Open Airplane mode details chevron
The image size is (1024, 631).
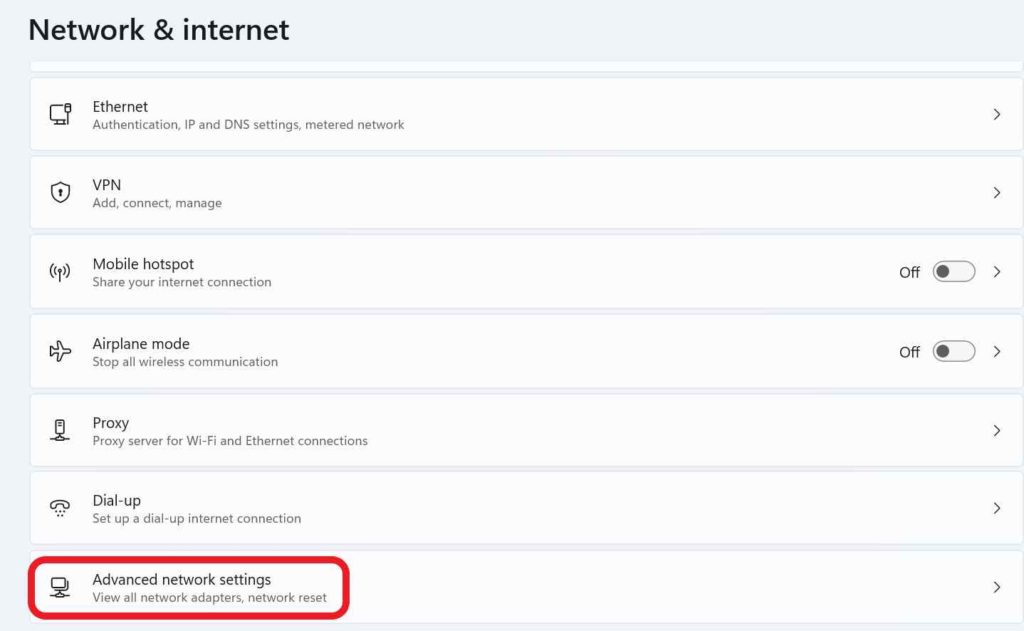pyautogui.click(x=997, y=351)
